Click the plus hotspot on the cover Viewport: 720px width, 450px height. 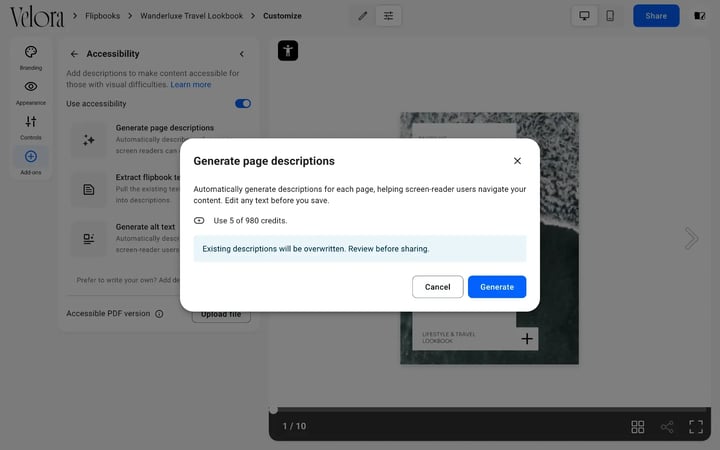pyautogui.click(x=527, y=339)
